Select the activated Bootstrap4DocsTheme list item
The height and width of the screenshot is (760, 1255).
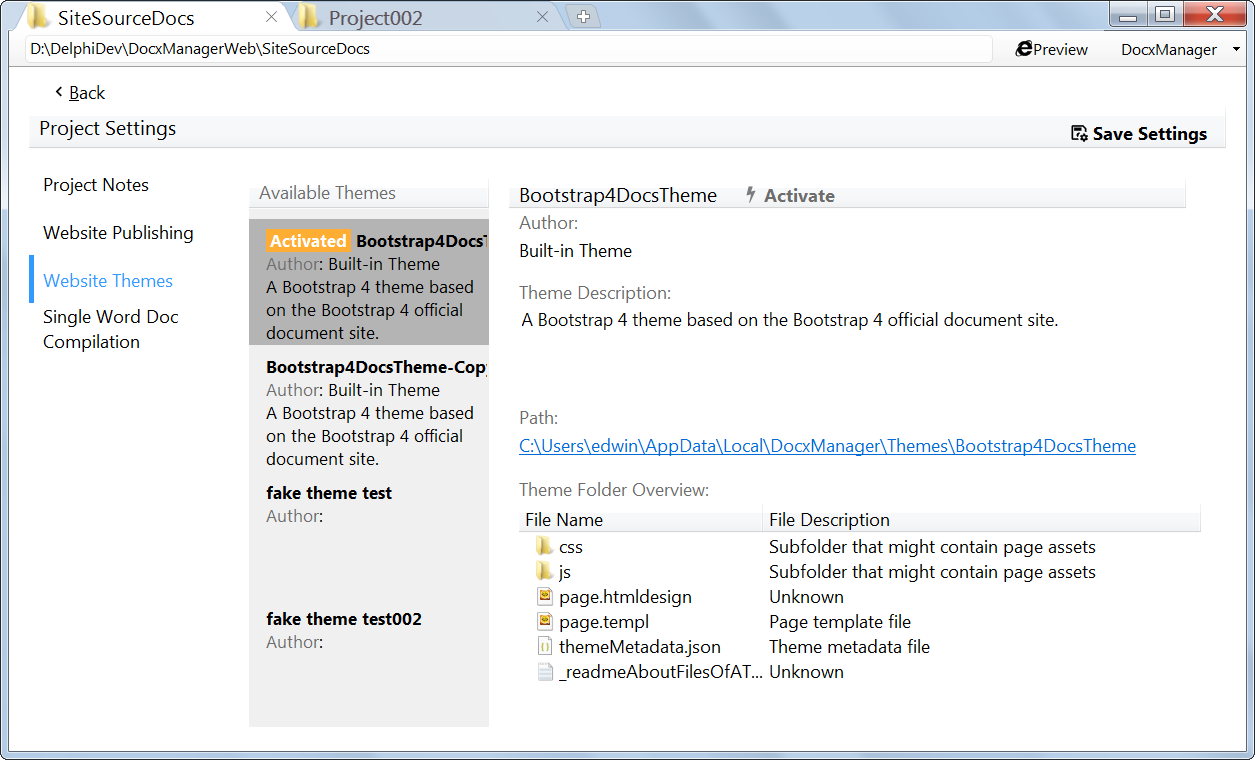coord(369,282)
